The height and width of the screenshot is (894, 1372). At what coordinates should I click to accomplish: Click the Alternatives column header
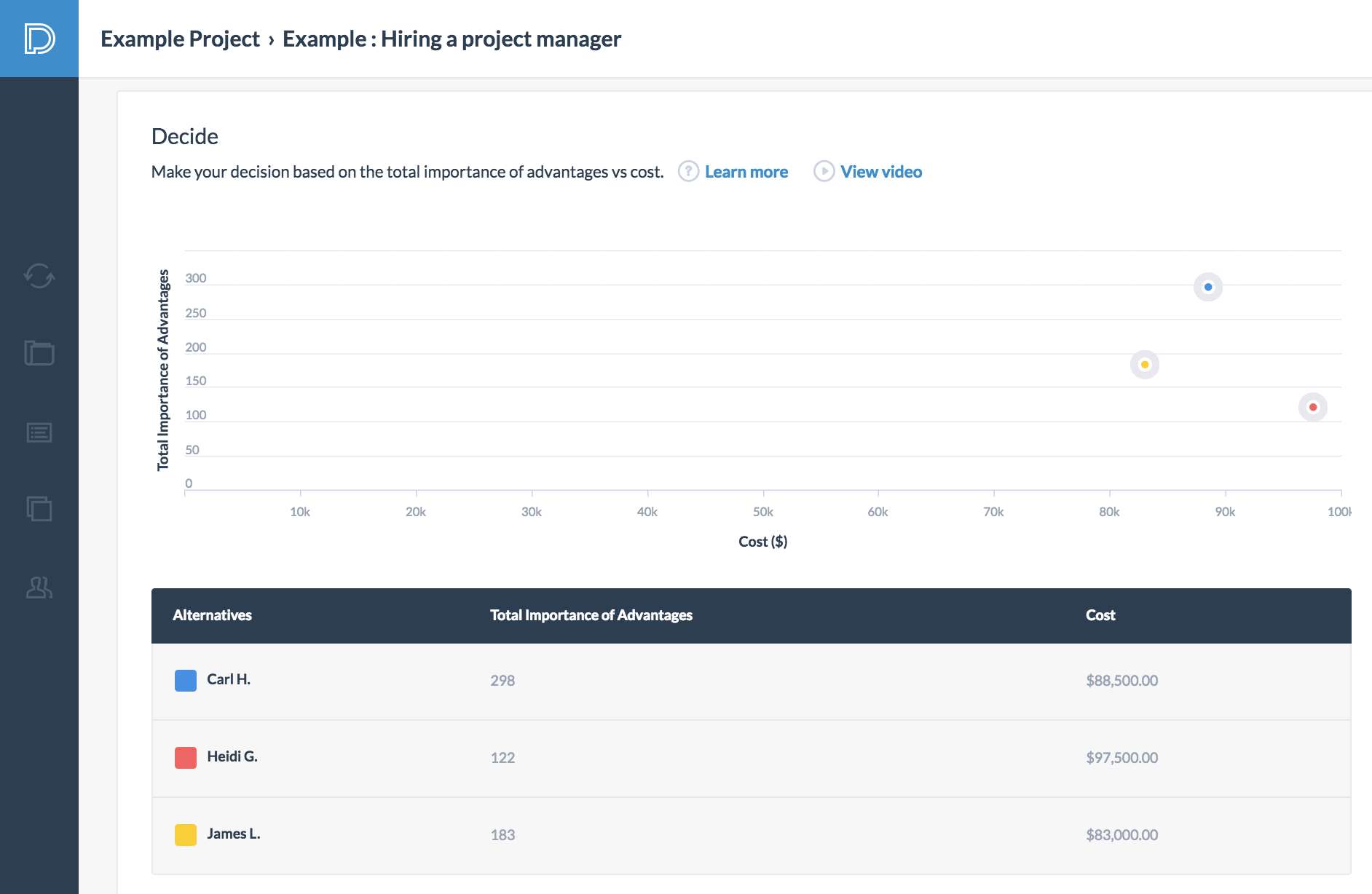pos(212,615)
